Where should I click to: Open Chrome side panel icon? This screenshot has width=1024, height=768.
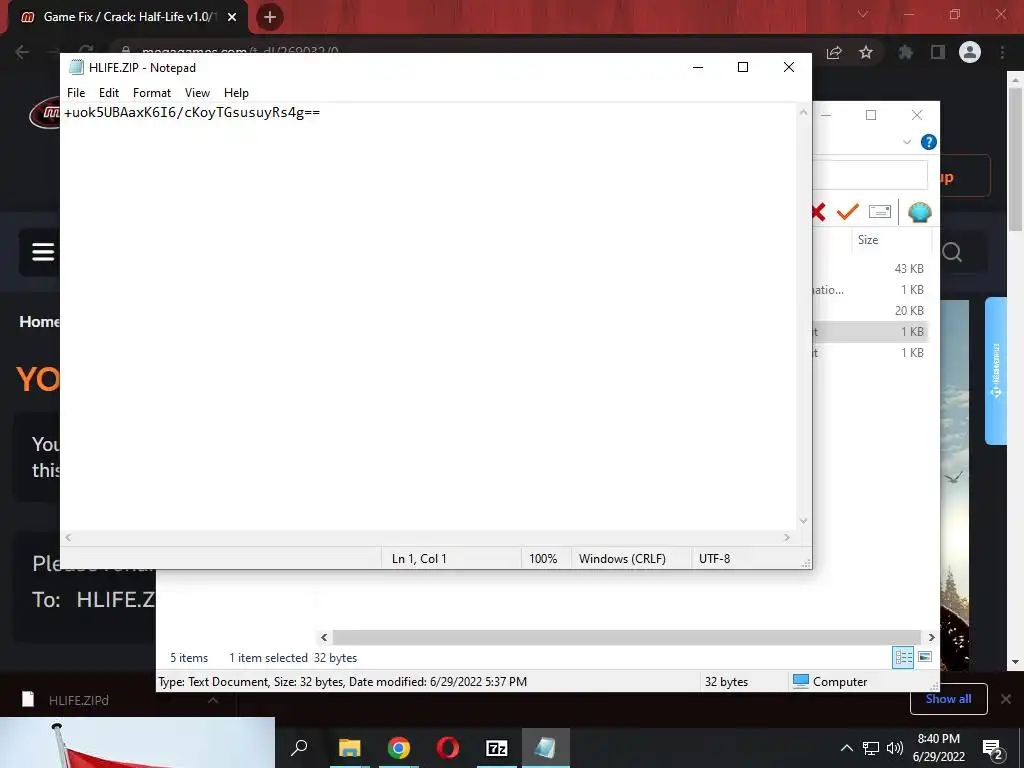pos(938,52)
